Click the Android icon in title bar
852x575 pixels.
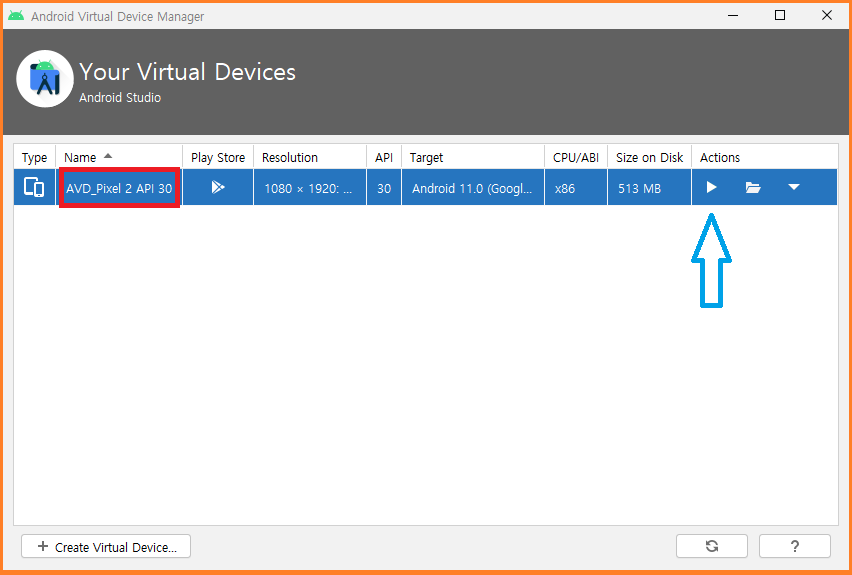coord(16,15)
